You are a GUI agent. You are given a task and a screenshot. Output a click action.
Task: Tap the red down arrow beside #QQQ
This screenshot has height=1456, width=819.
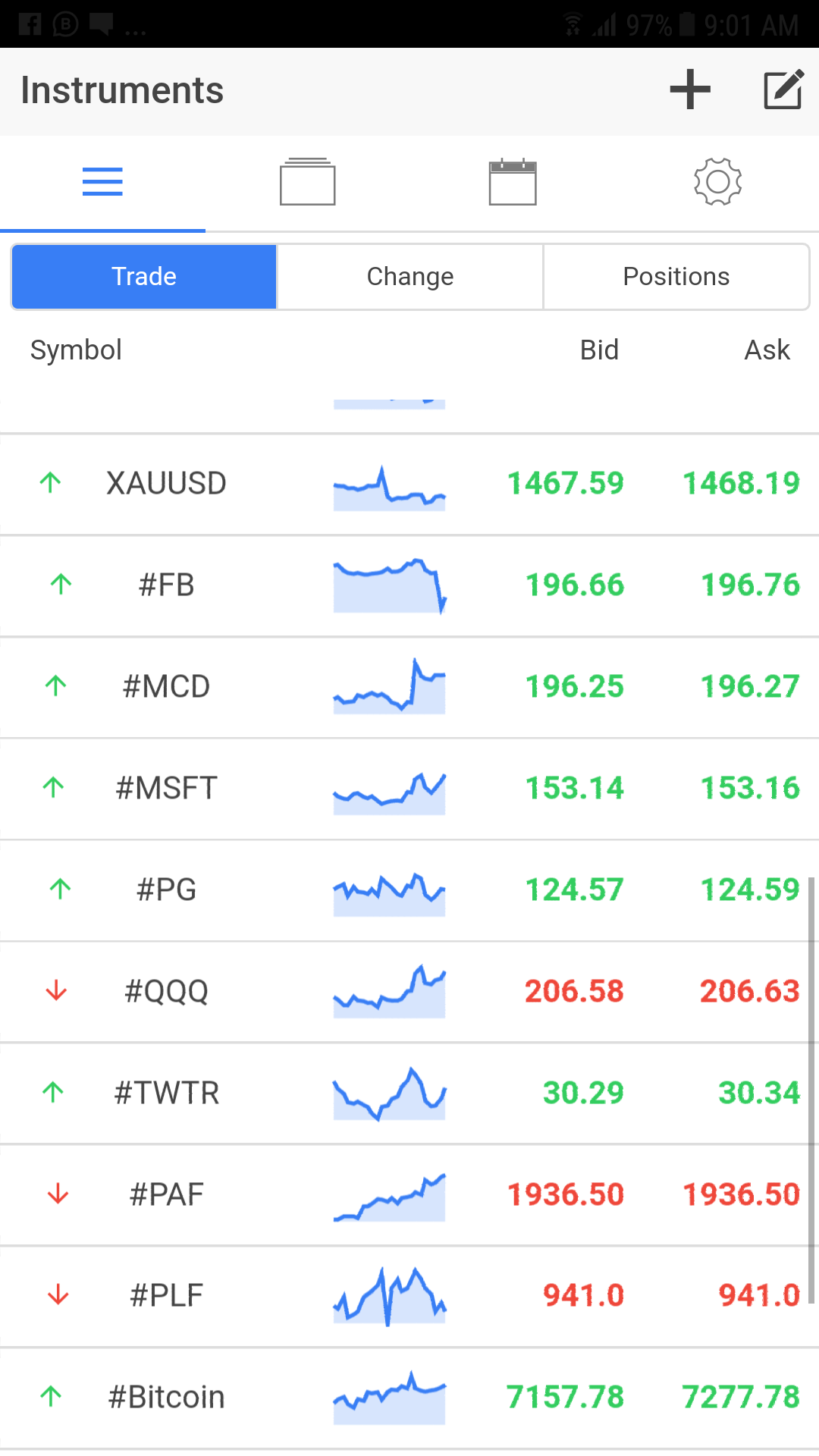[x=56, y=990]
